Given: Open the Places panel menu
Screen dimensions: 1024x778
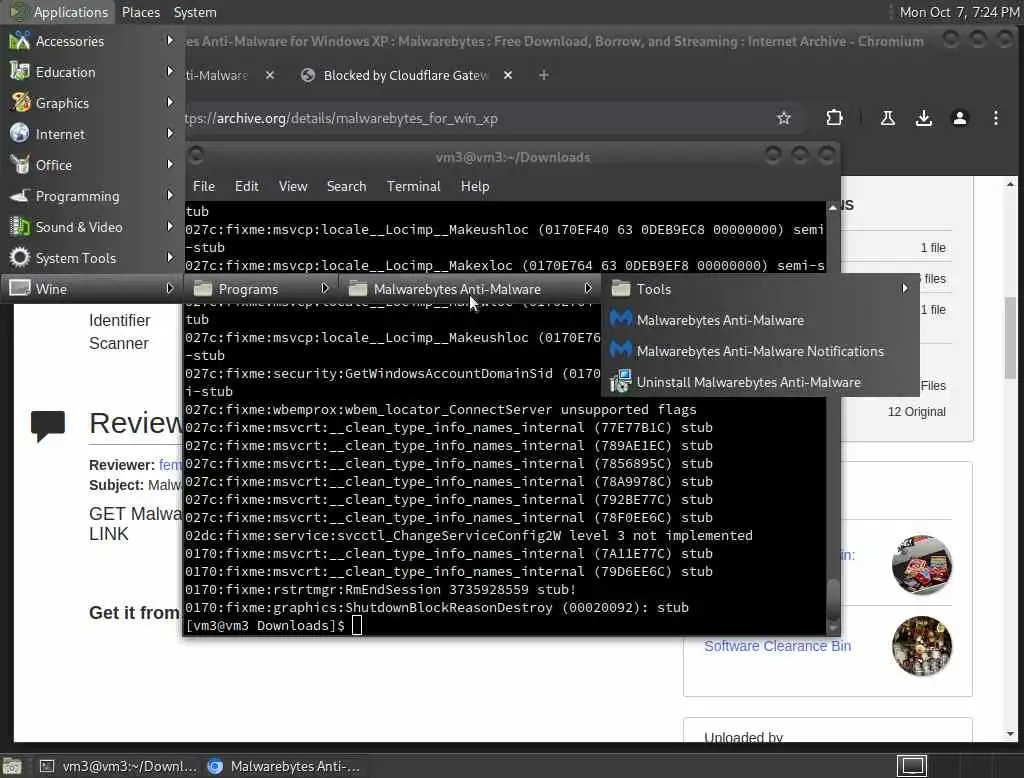Looking at the screenshot, I should pos(140,12).
